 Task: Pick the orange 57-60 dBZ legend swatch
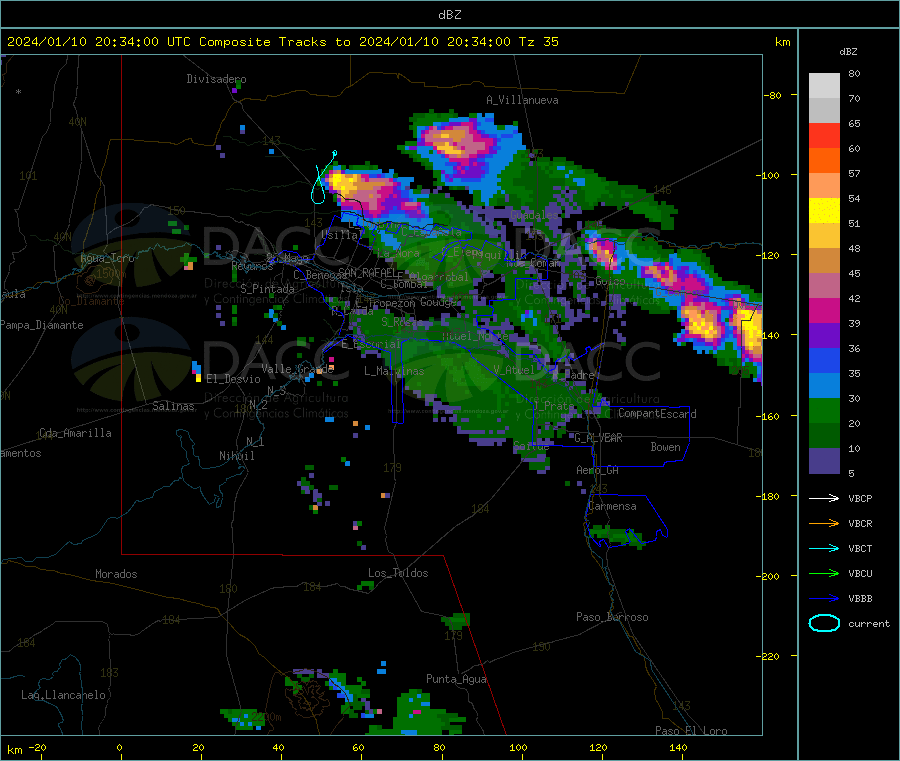click(x=824, y=161)
